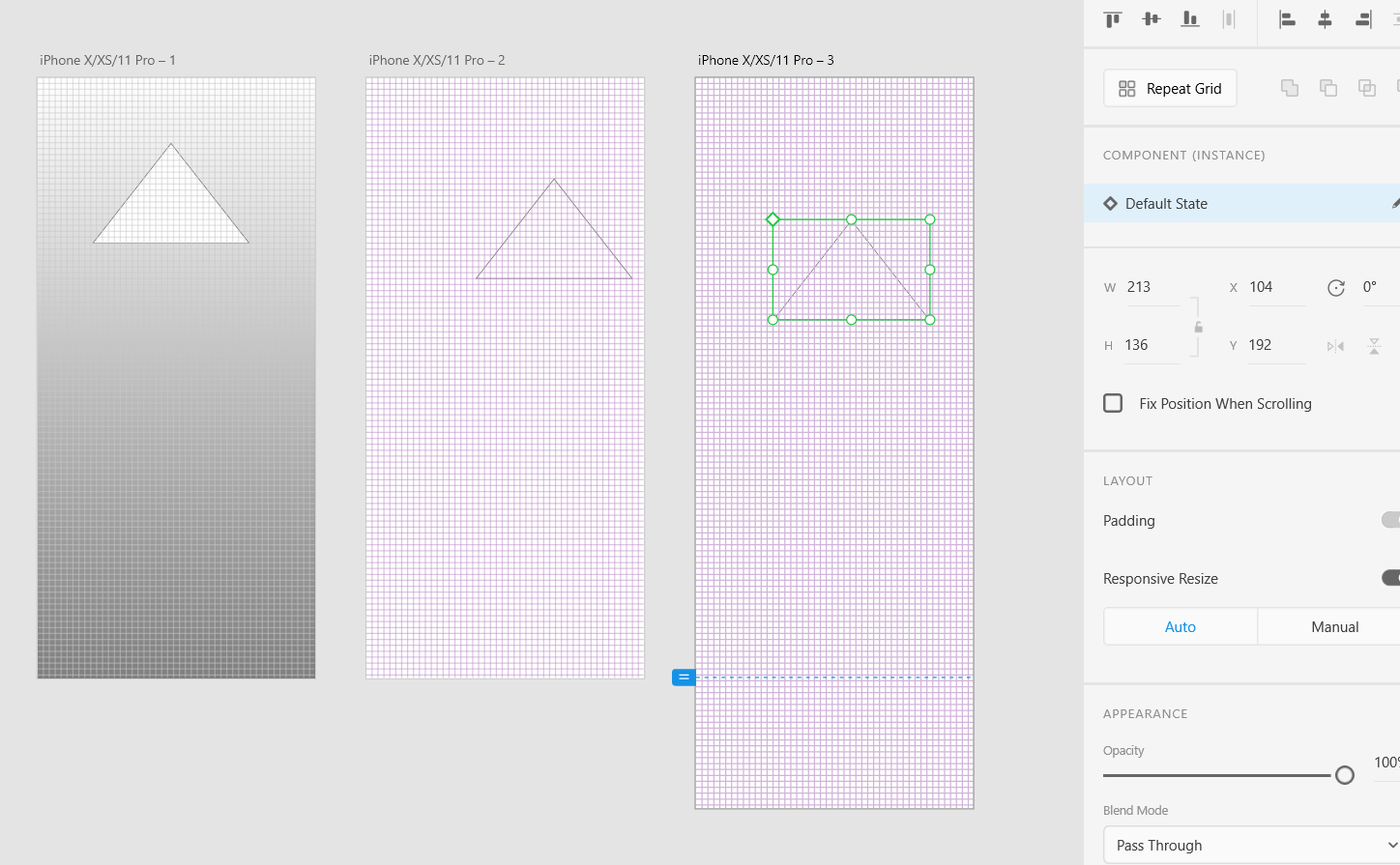Flip the selected object vertically
This screenshot has width=1400, height=865.
[1374, 345]
